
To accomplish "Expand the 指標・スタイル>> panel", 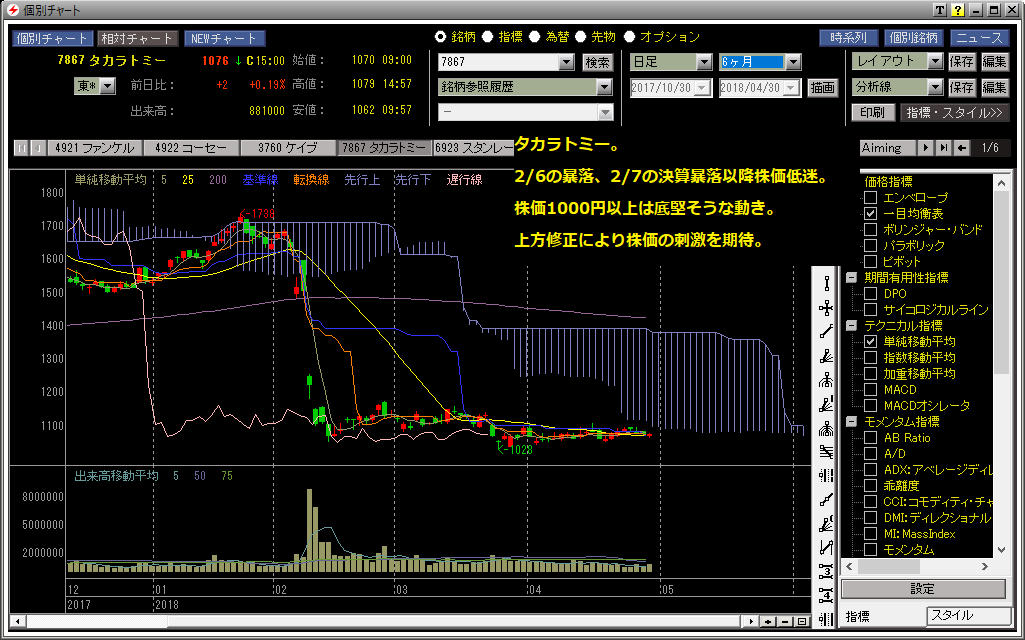I will (x=954, y=112).
